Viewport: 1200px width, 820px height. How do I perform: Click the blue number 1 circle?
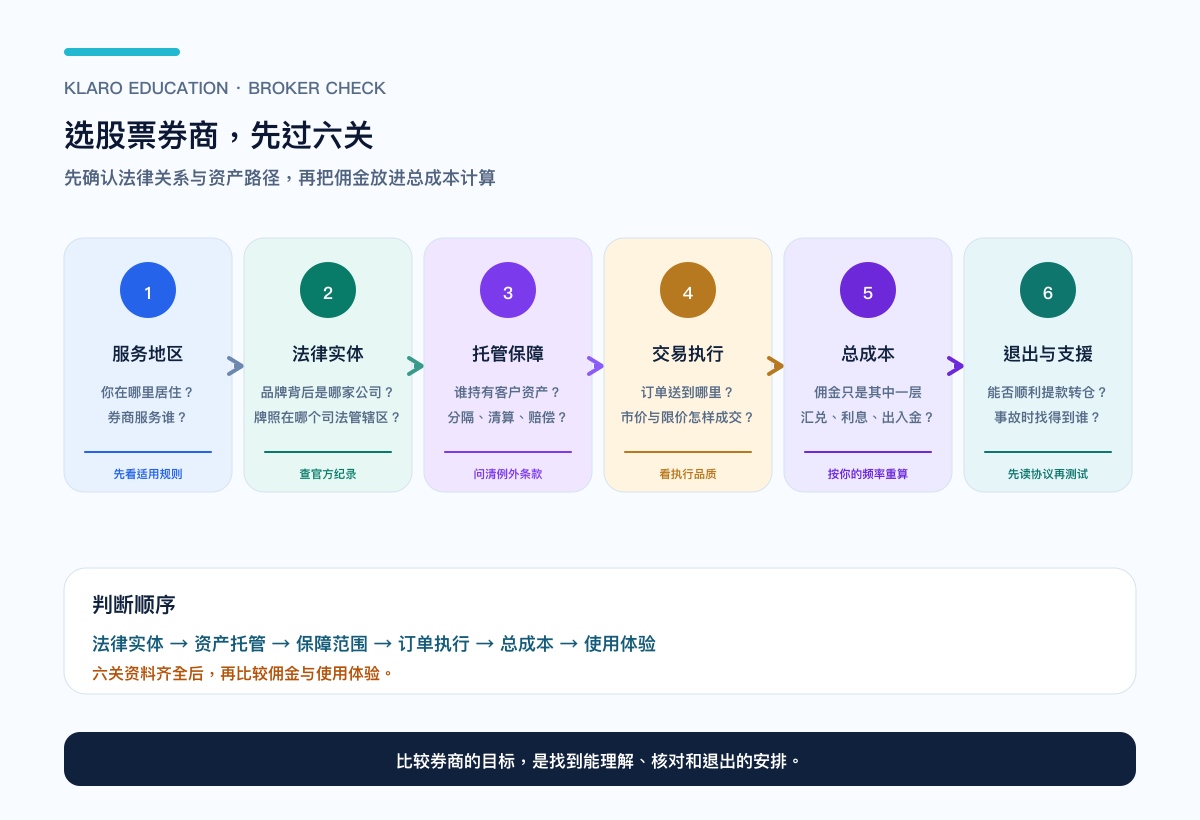(148, 290)
